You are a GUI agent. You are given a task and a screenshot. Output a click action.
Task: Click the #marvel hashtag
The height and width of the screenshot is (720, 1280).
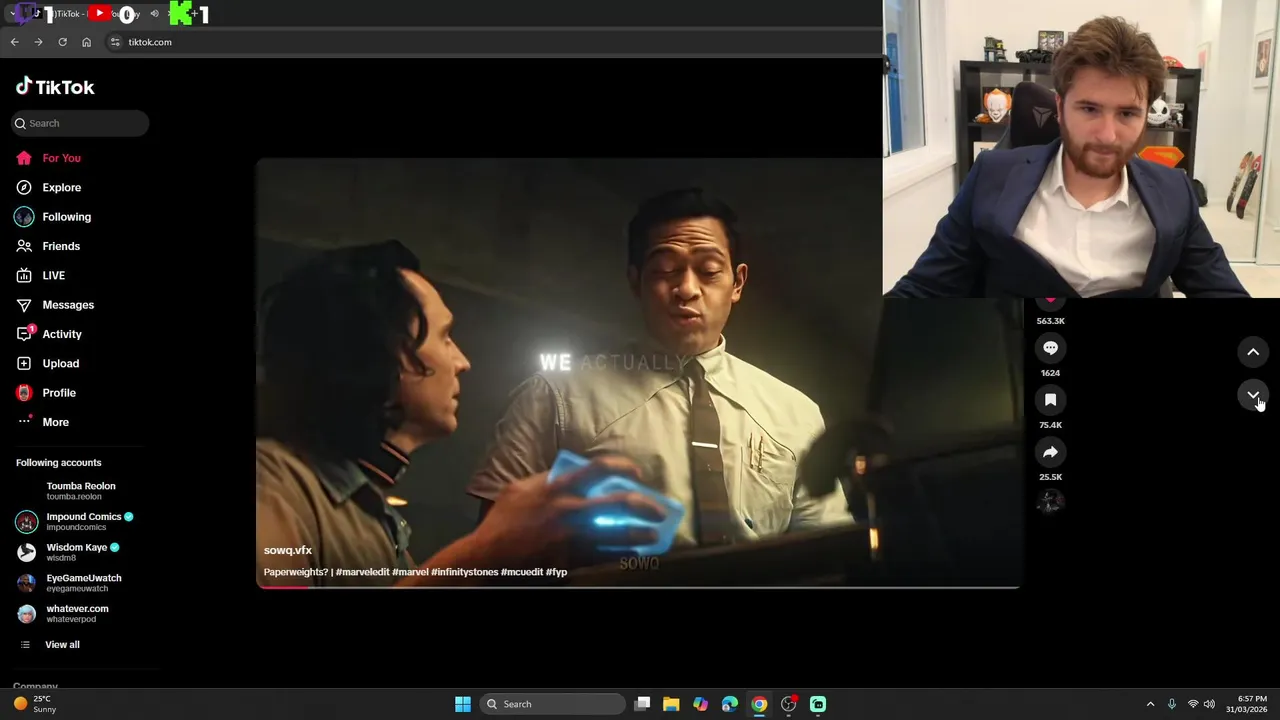tap(410, 572)
